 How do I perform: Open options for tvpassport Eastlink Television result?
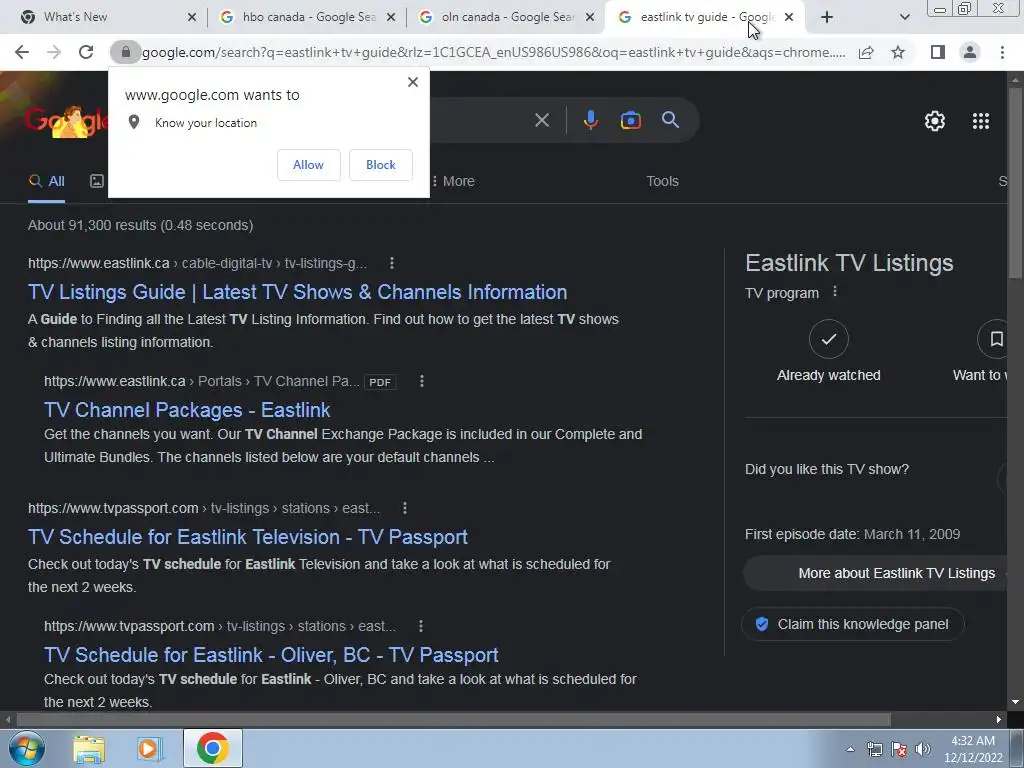(405, 508)
